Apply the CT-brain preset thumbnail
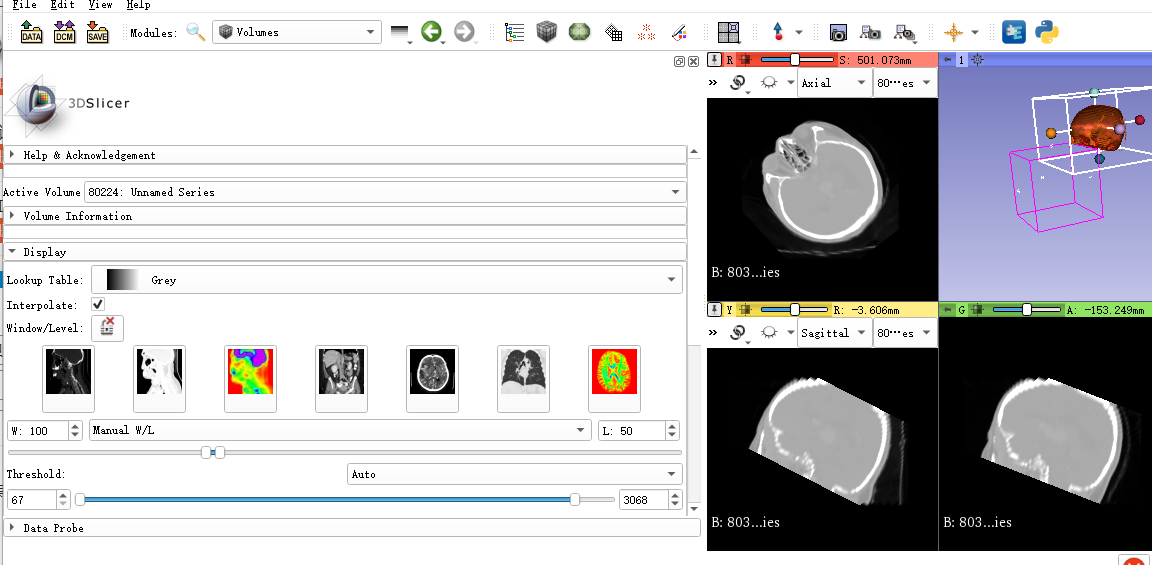1152x565 pixels. (433, 378)
